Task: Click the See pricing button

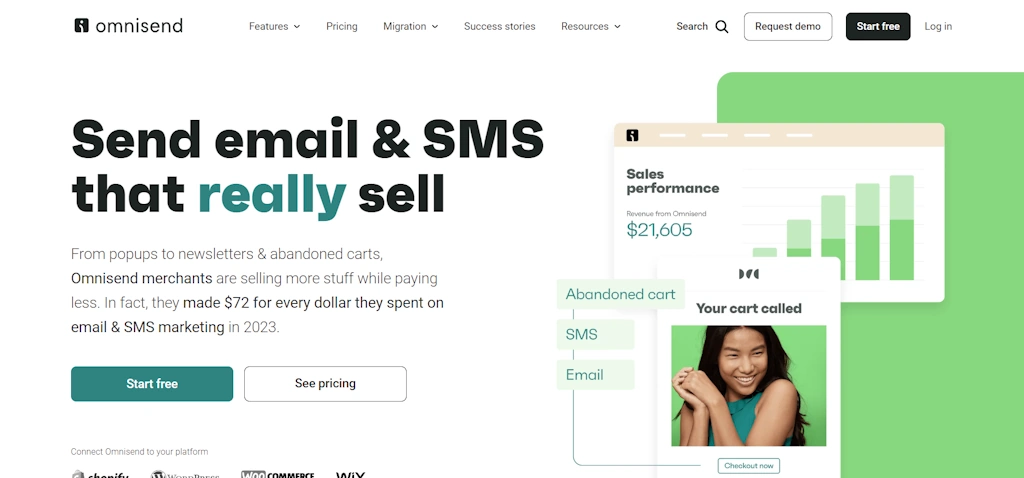Action: click(325, 384)
